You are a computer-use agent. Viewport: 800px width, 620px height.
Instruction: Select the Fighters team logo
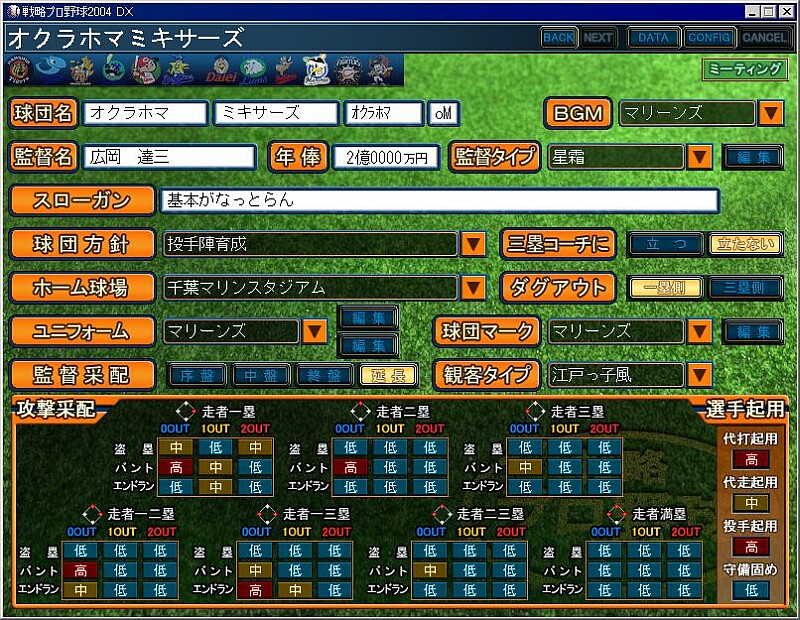pyautogui.click(x=348, y=70)
